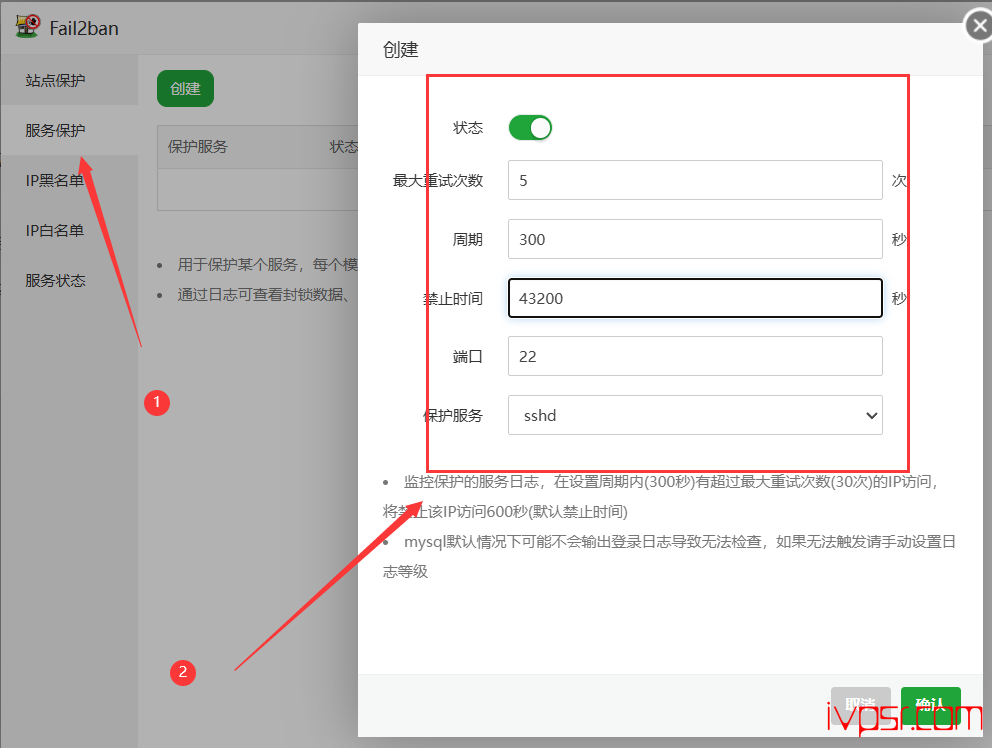Toggle the 状态 switch off
This screenshot has width=992, height=748.
530,128
